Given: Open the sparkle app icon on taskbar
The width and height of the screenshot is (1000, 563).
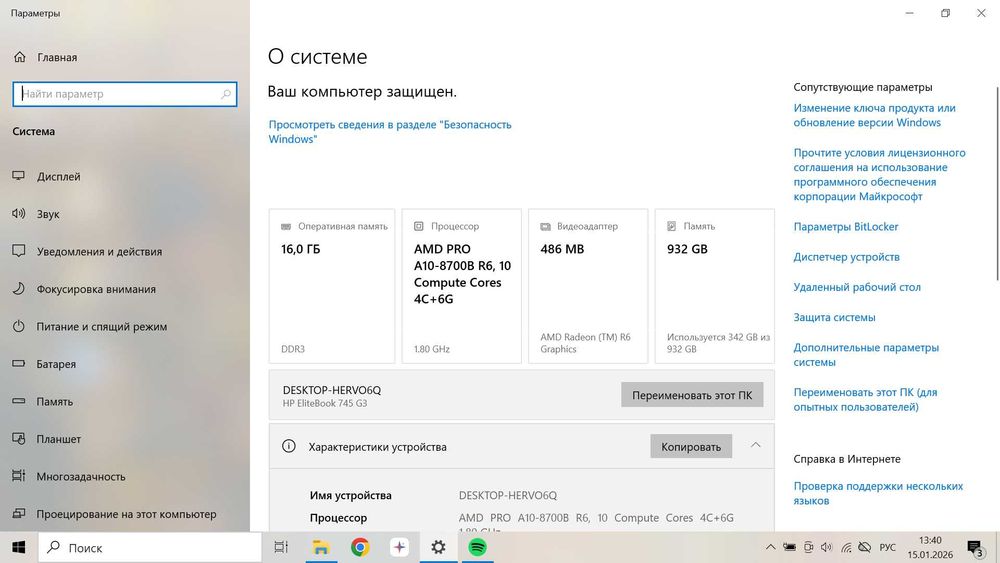Looking at the screenshot, I should pos(399,548).
